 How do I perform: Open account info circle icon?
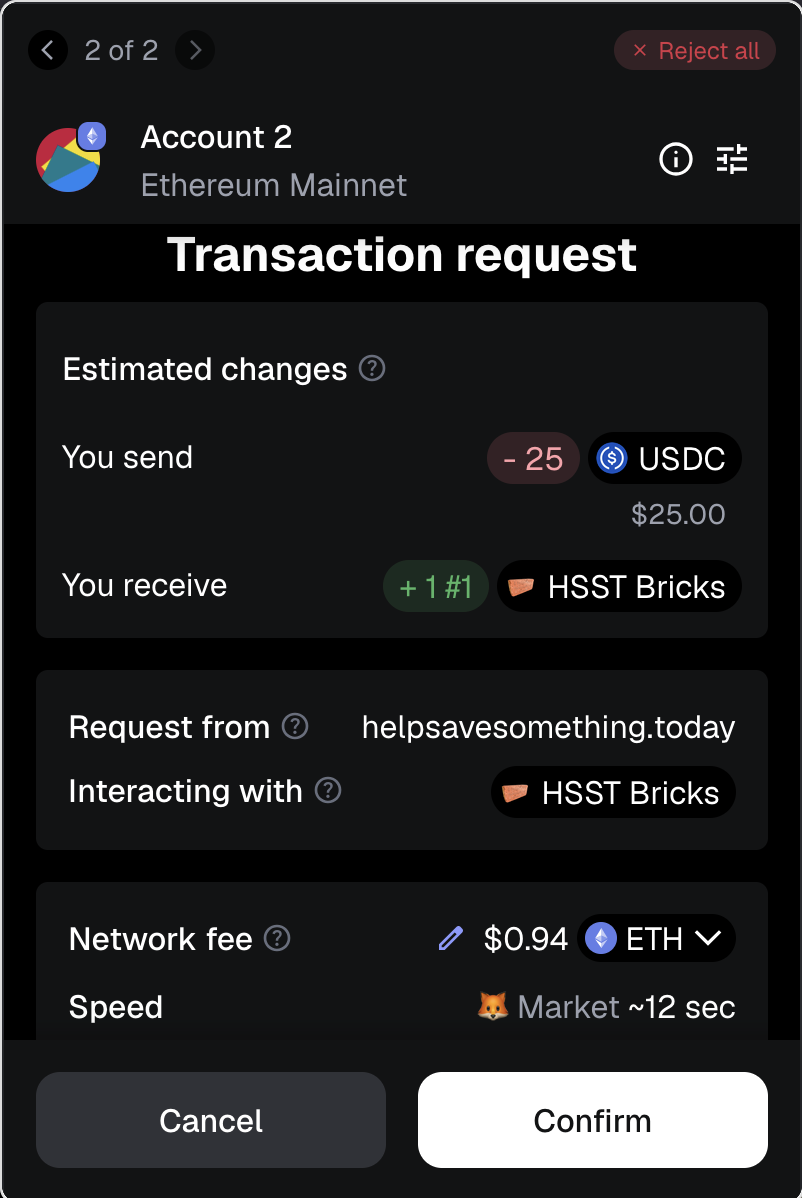[676, 159]
